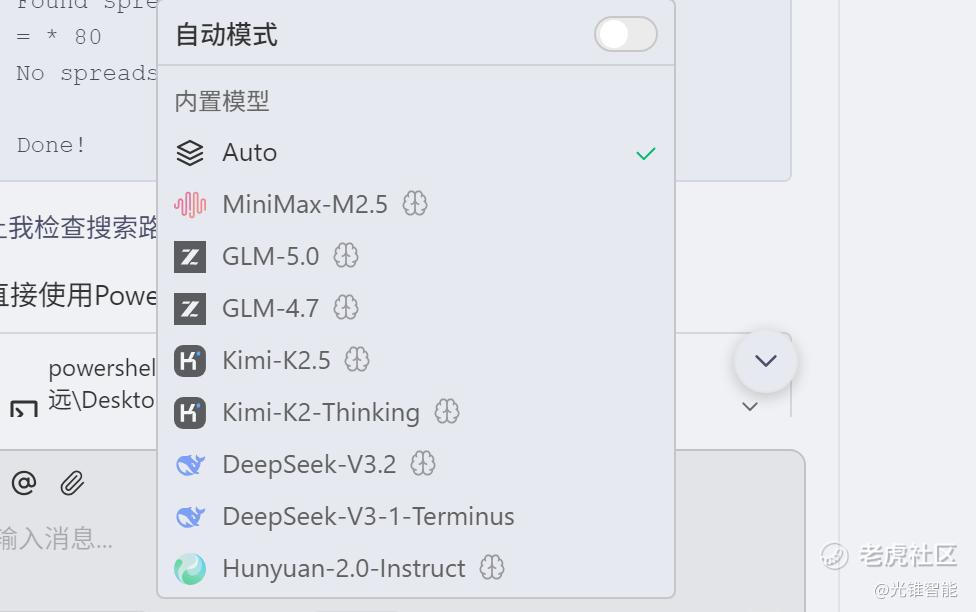This screenshot has height=612, width=976.
Task: Click the Auto stacked-layers icon
Action: (x=190, y=153)
